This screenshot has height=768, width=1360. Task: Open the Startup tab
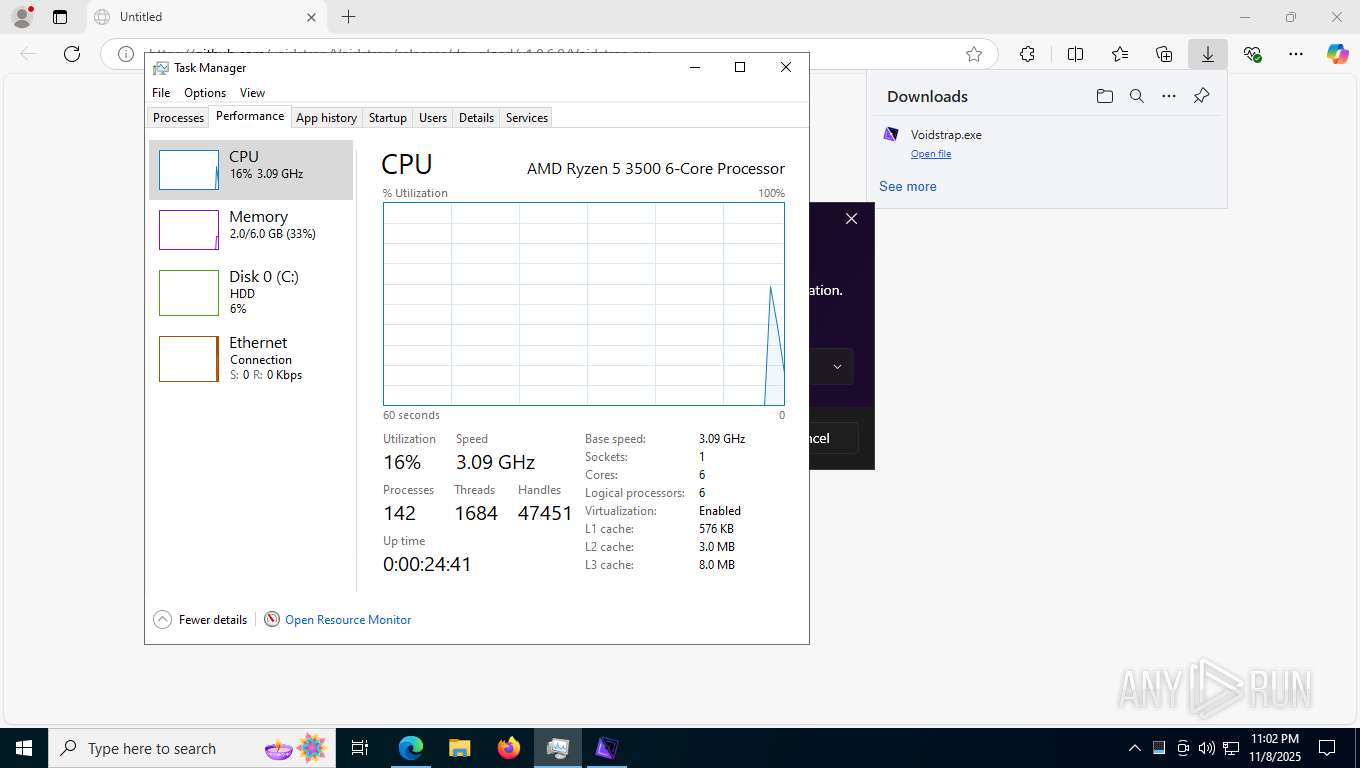tap(388, 118)
